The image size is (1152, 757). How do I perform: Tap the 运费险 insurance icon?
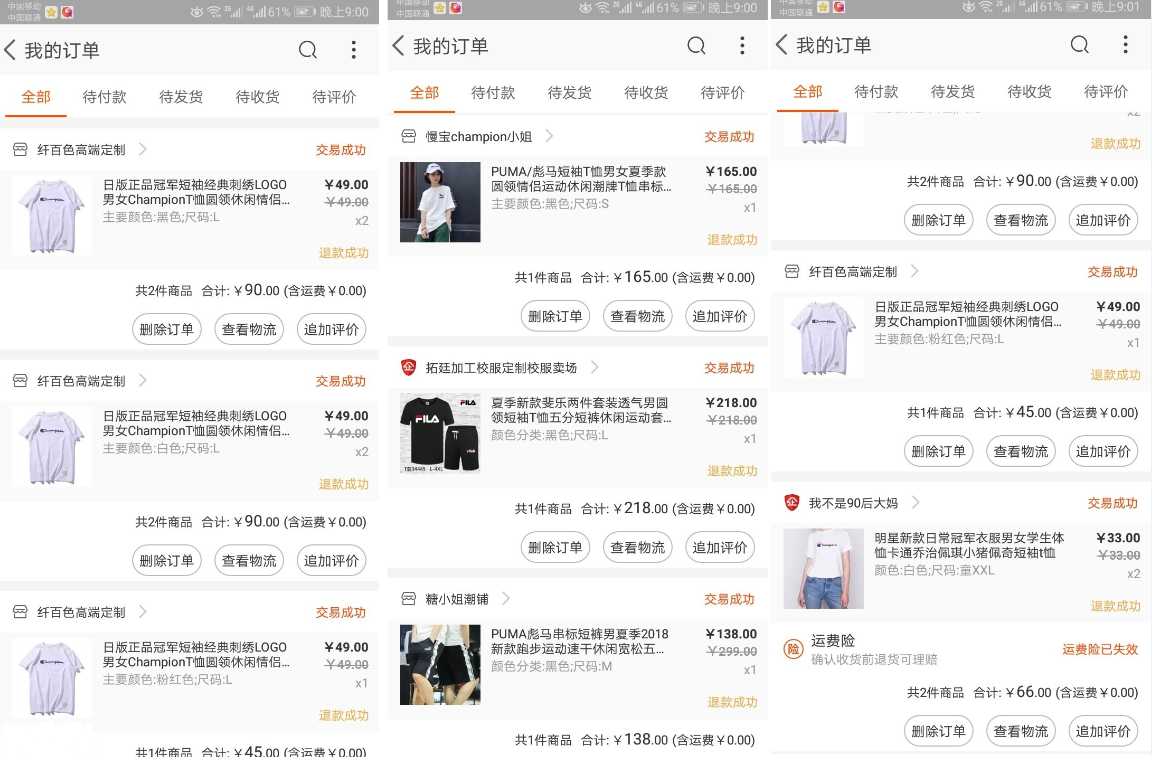click(793, 649)
